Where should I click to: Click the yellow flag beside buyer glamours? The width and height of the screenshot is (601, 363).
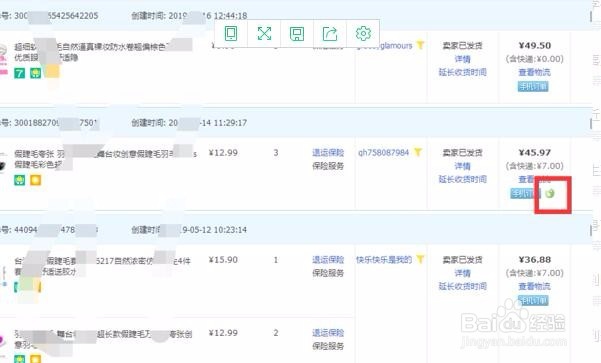[420, 45]
